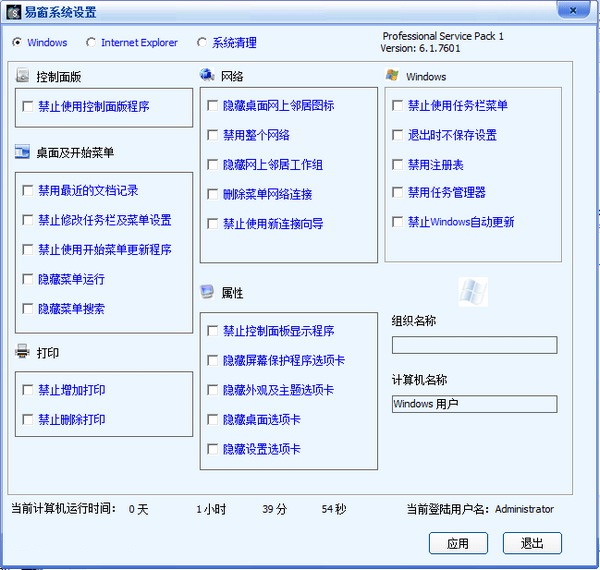Check 隐藏网上邻居工作组
600x570 pixels.
pos(212,164)
